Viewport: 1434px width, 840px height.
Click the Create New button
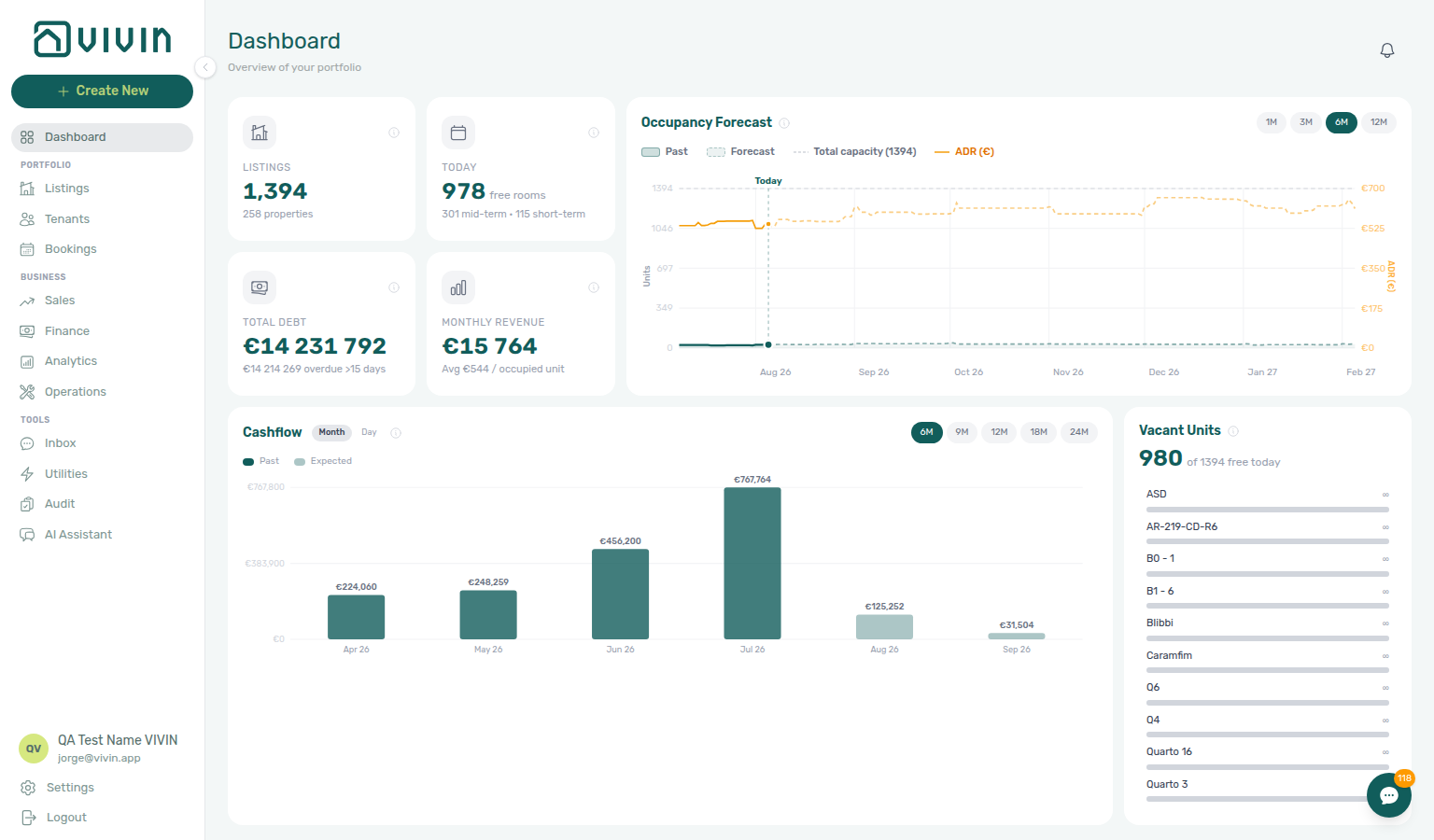coord(102,91)
